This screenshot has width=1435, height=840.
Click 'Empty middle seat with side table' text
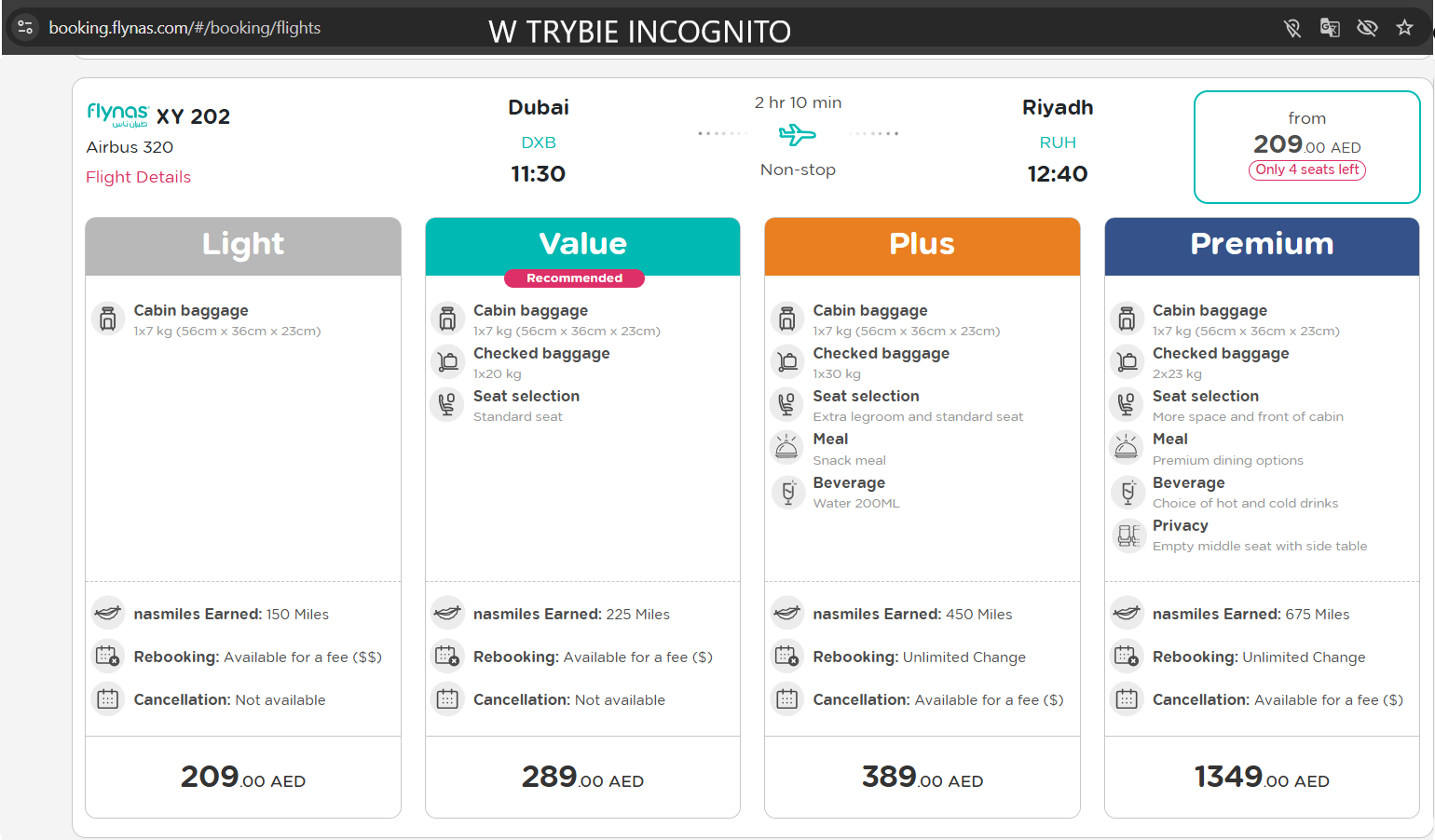click(x=1260, y=546)
